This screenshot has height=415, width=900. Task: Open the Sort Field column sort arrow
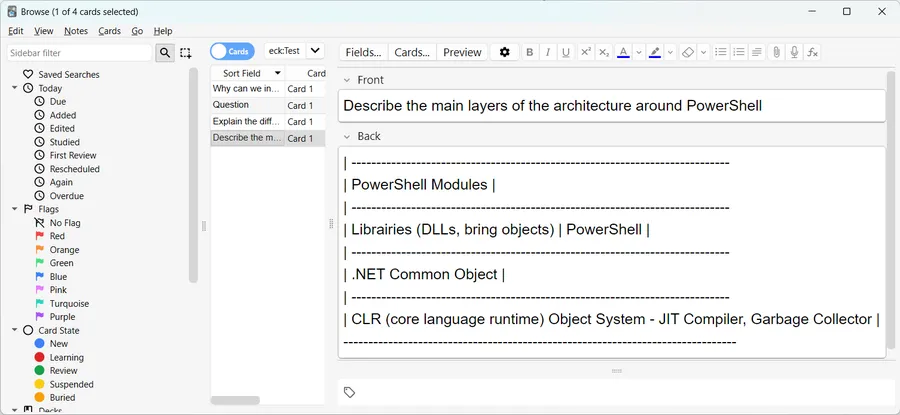(278, 73)
